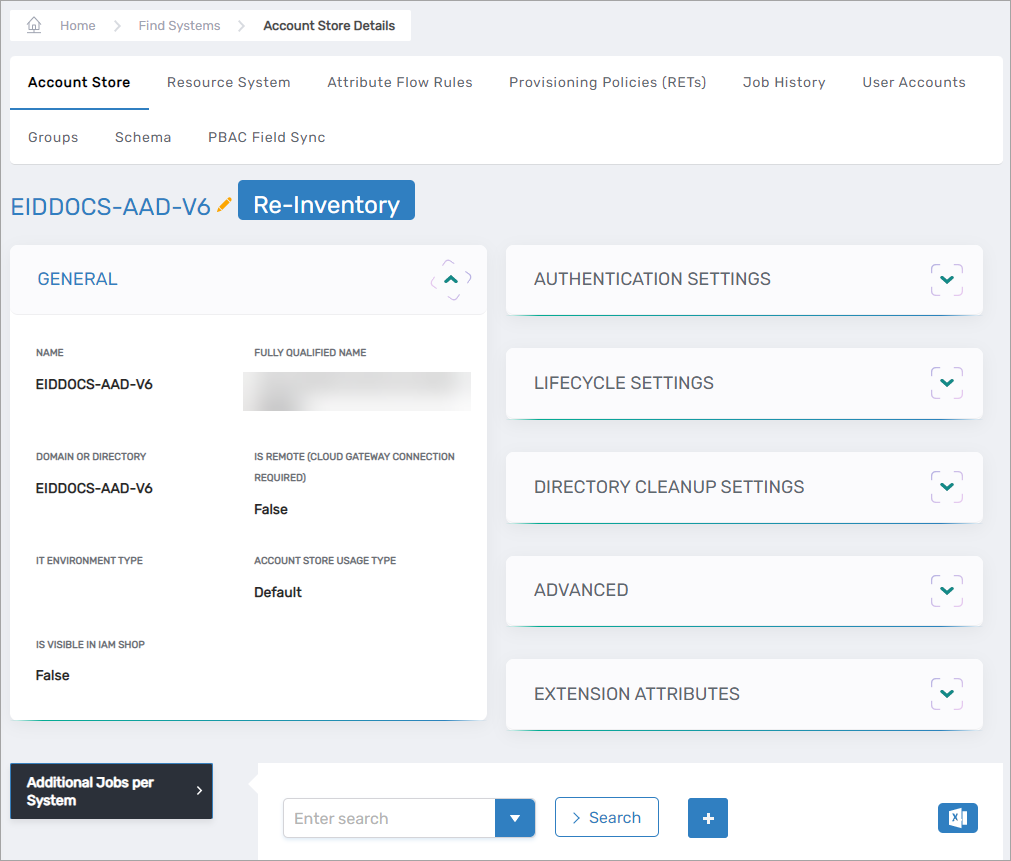Expand the Lifecycle Settings section
This screenshot has height=861, width=1011.
946,383
